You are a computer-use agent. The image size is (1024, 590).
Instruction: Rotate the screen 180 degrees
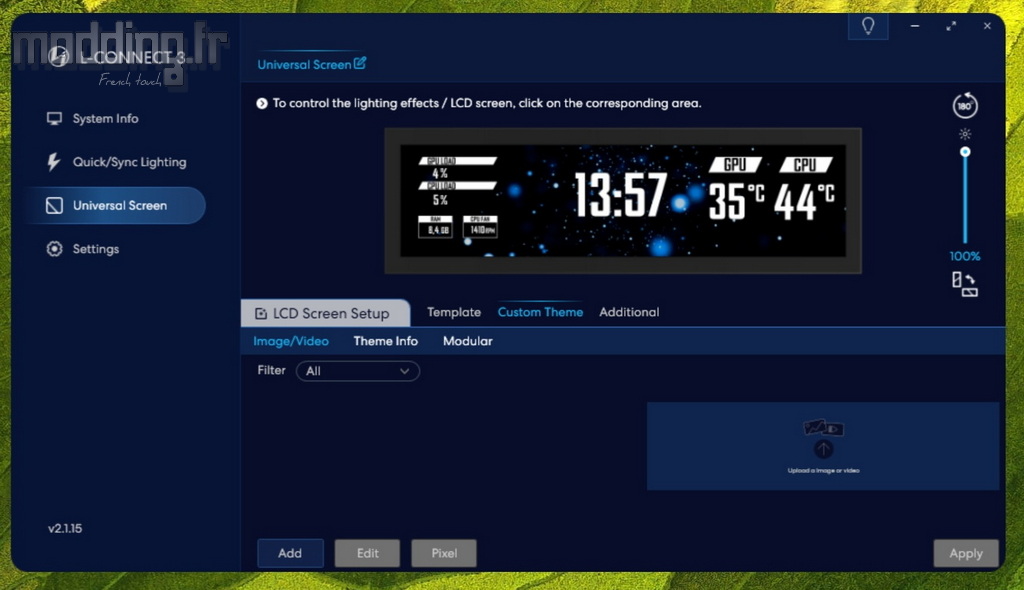click(x=965, y=106)
